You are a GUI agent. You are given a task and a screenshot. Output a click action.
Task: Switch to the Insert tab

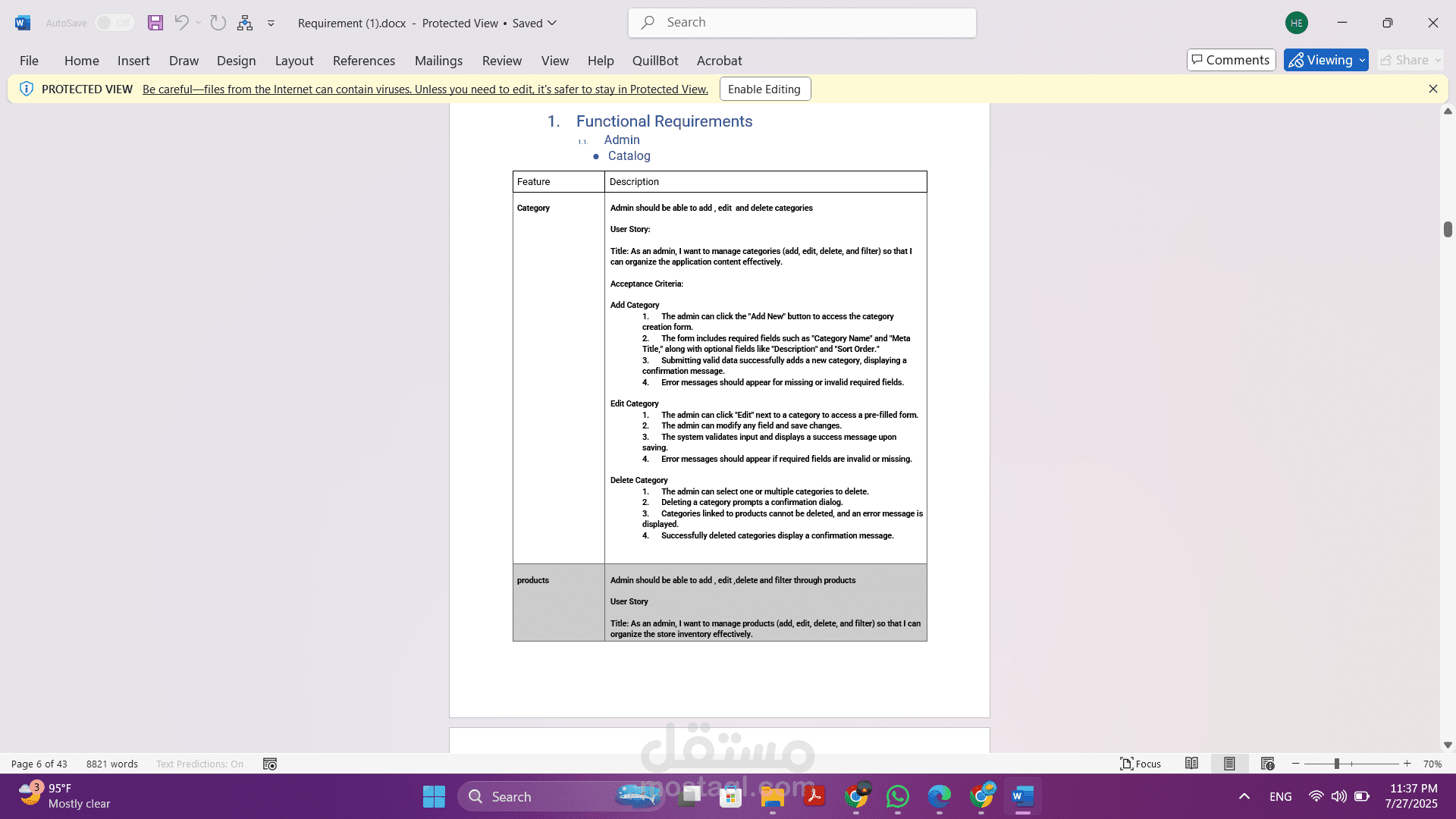pyautogui.click(x=133, y=61)
